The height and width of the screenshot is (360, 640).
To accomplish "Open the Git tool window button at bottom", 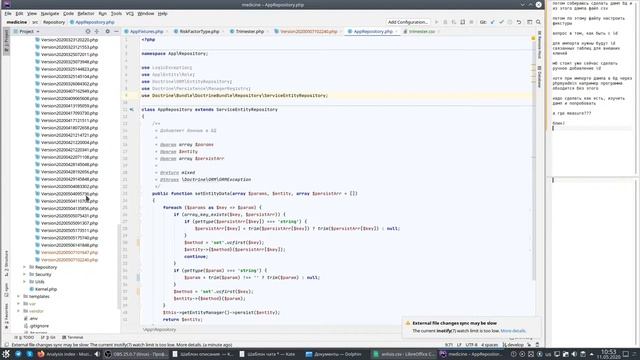I will pos(48,338).
